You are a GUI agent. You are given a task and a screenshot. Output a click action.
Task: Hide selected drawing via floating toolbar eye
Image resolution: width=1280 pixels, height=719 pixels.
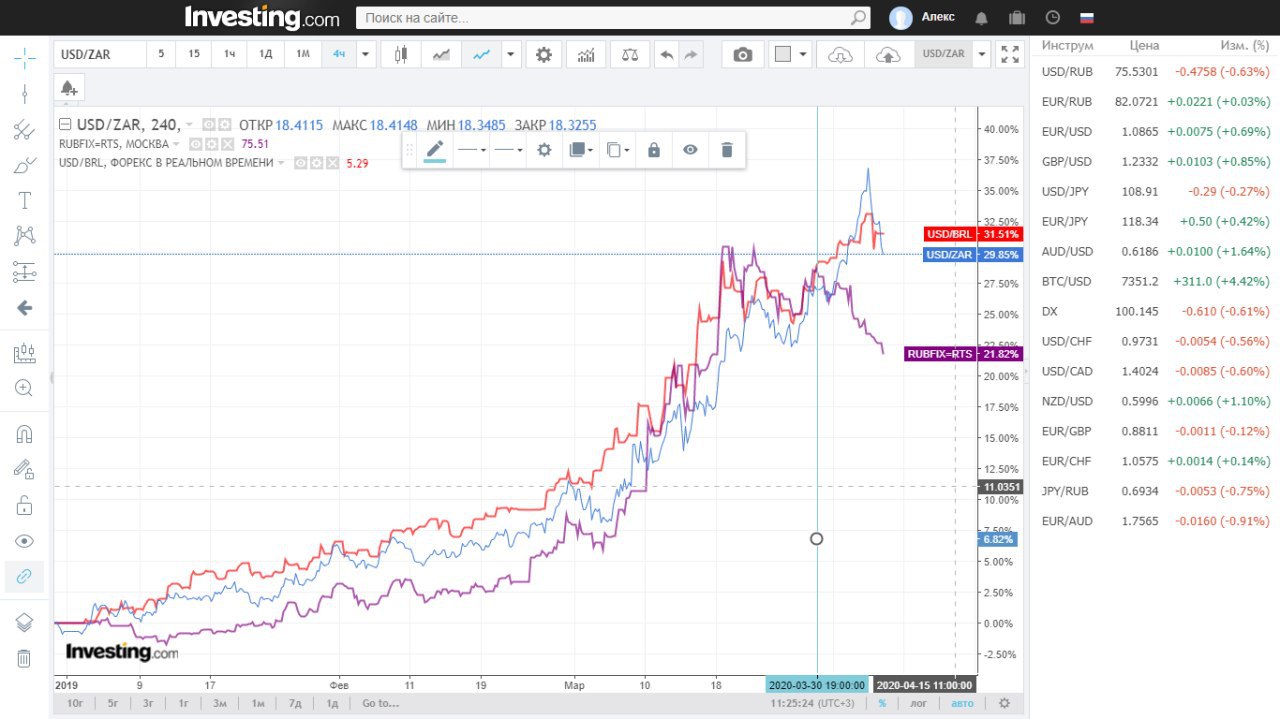[x=690, y=150]
